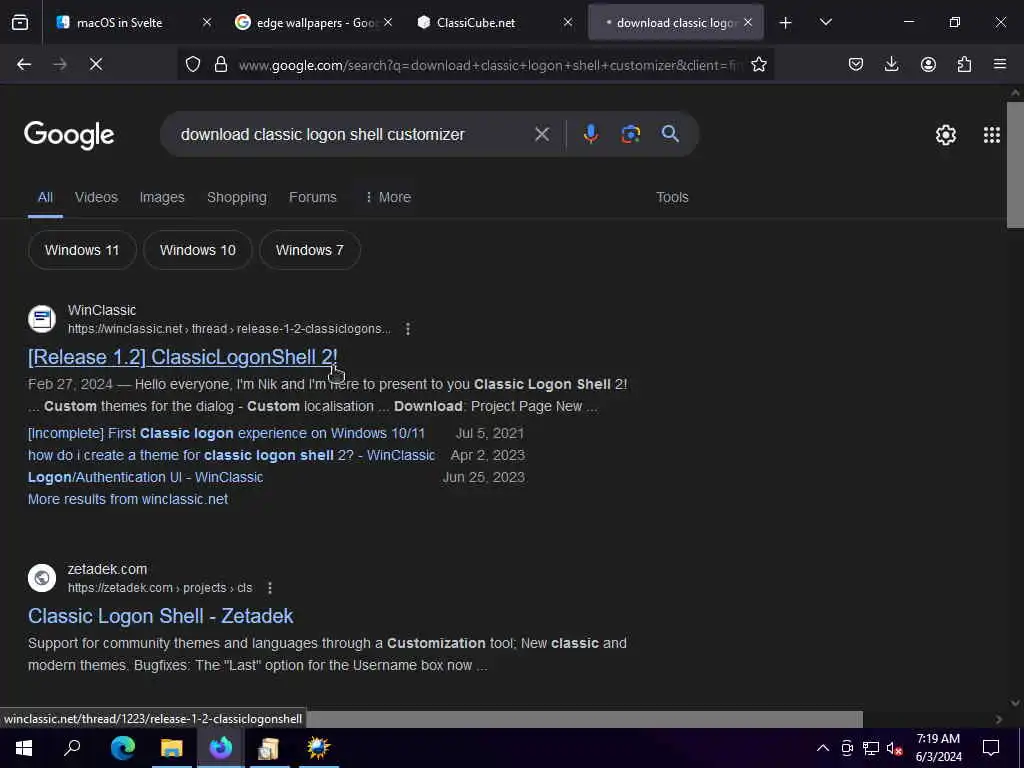The image size is (1024, 768).
Task: Open a new browser tab
Action: pyautogui.click(x=786, y=23)
